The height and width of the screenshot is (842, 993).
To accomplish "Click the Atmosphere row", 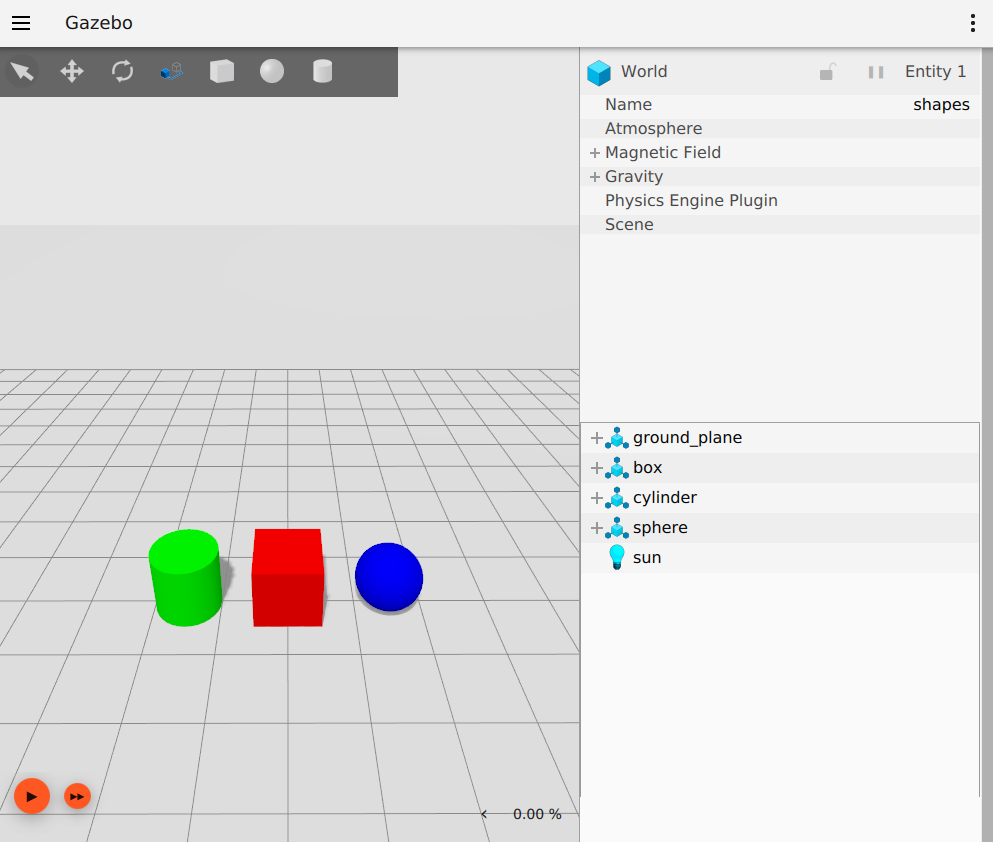I will 780,129.
